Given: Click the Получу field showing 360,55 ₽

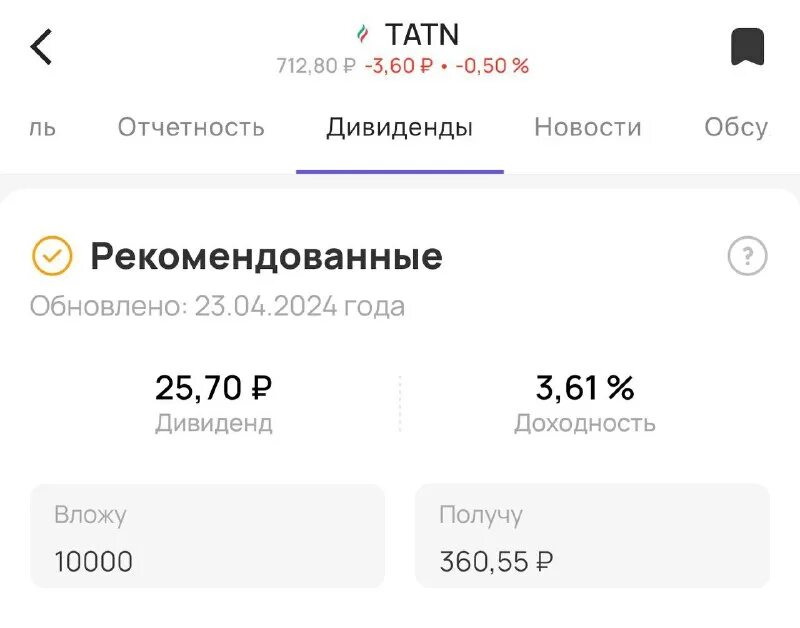Looking at the screenshot, I should click(592, 536).
